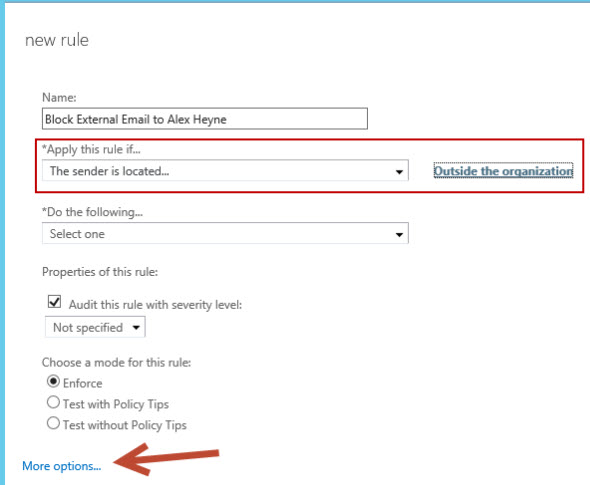Click the '*Do the following...' label
Screen dimensions: 590x485
[93, 212]
